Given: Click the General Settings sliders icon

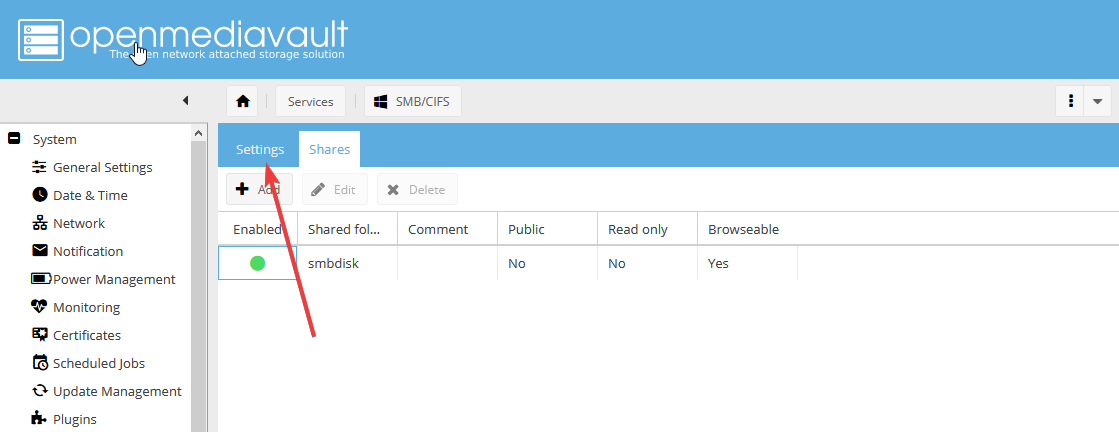Looking at the screenshot, I should 40,167.
